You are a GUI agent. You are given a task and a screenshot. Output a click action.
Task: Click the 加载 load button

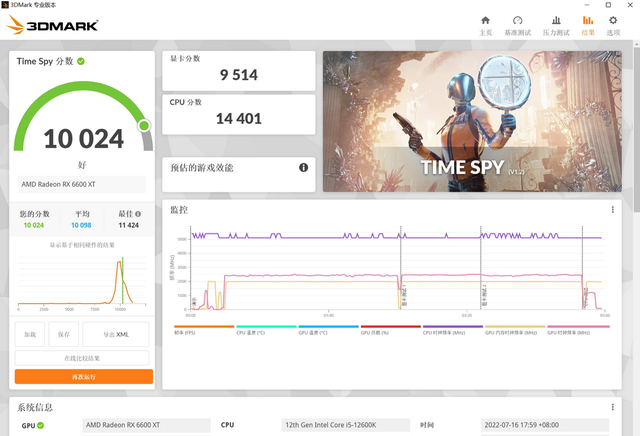tap(30, 334)
